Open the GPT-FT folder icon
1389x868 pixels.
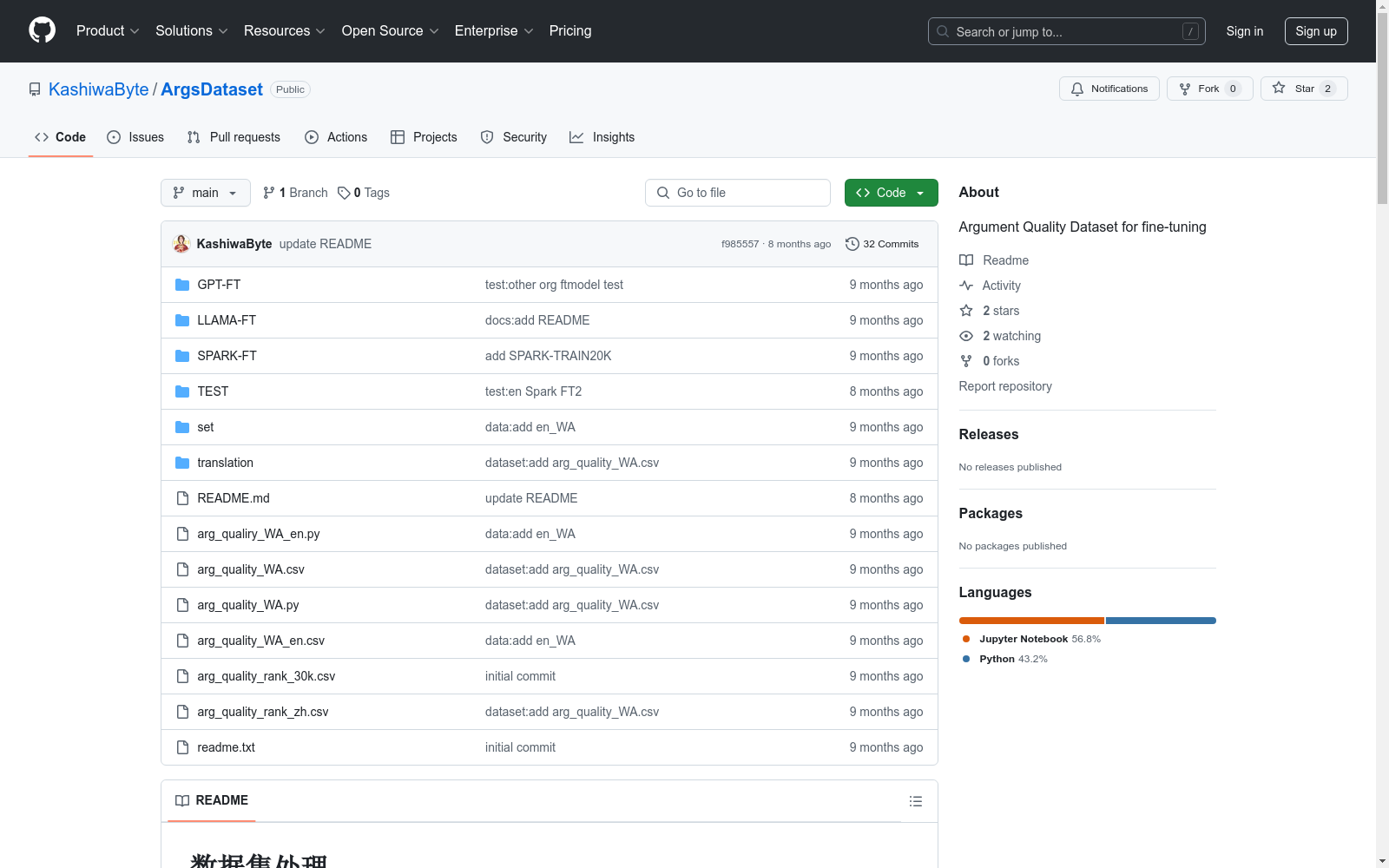click(x=182, y=285)
